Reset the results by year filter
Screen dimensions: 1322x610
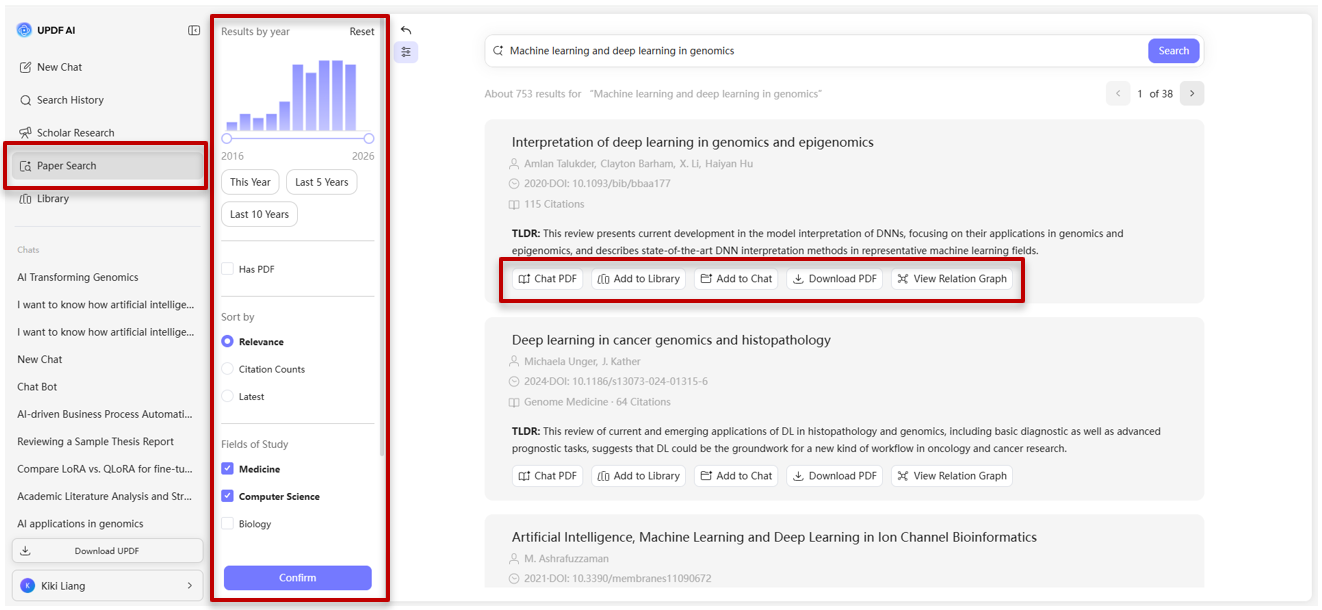coord(362,32)
